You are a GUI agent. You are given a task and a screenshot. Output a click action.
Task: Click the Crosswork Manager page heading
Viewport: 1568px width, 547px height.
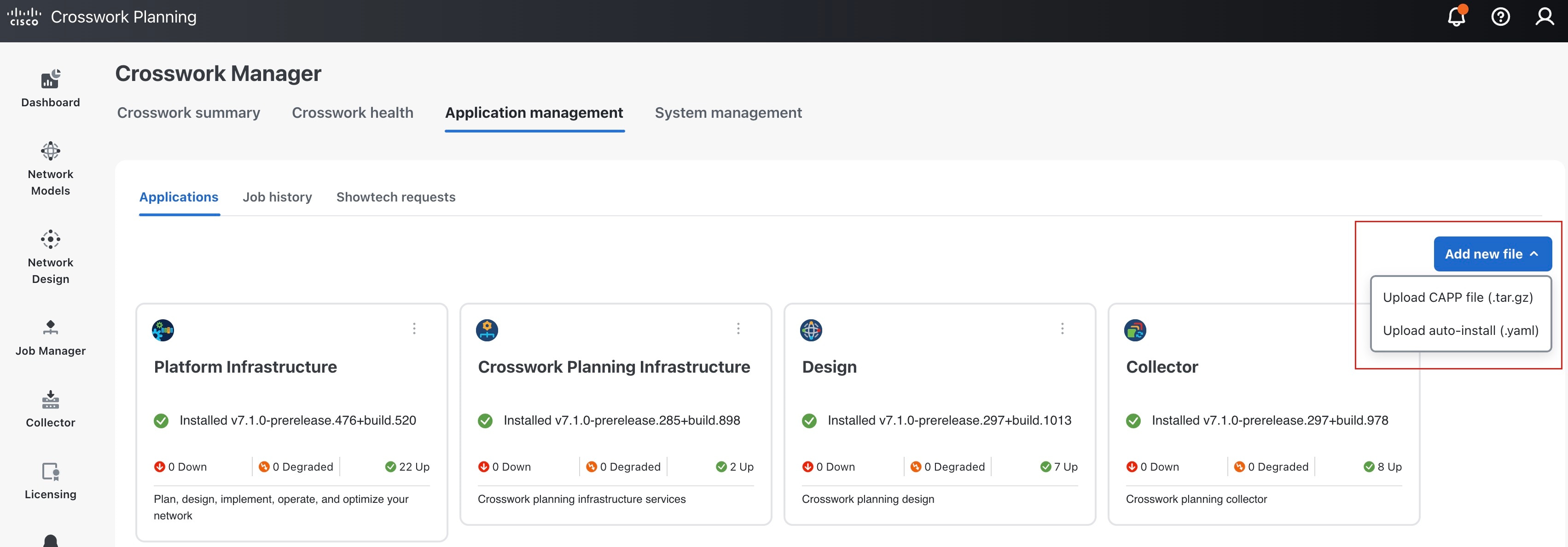pyautogui.click(x=218, y=74)
